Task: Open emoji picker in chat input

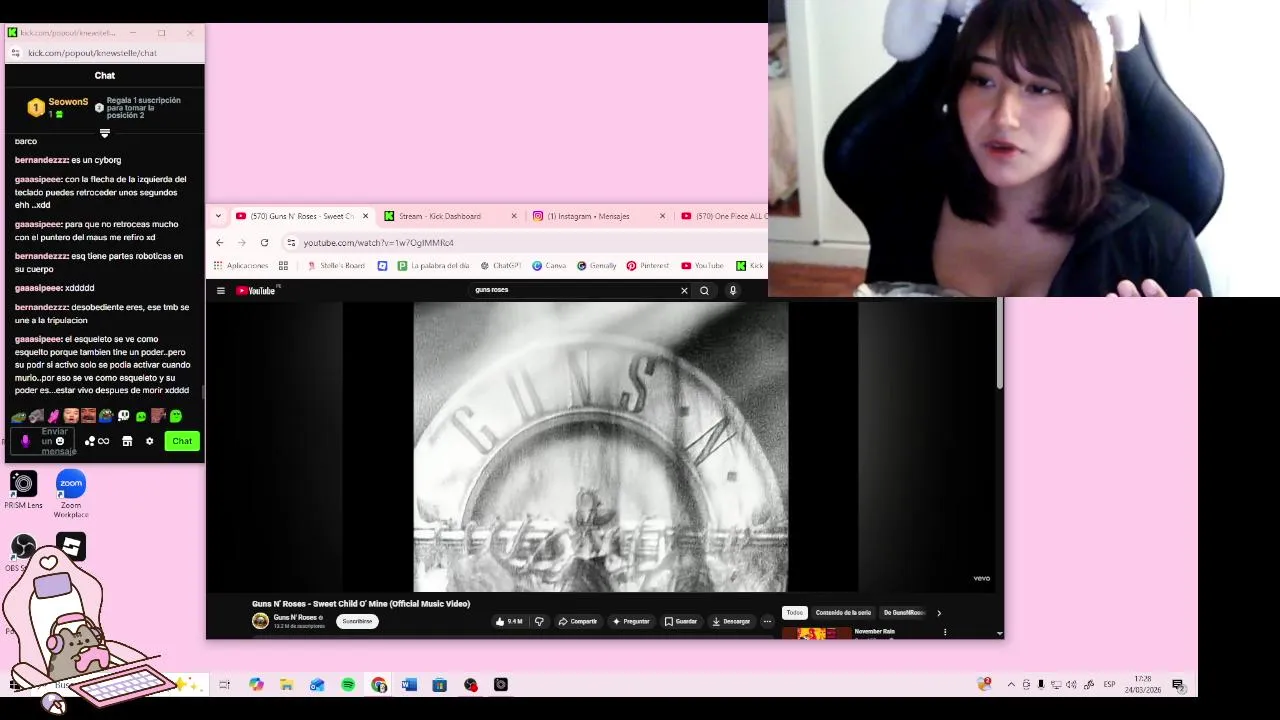Action: click(60, 441)
